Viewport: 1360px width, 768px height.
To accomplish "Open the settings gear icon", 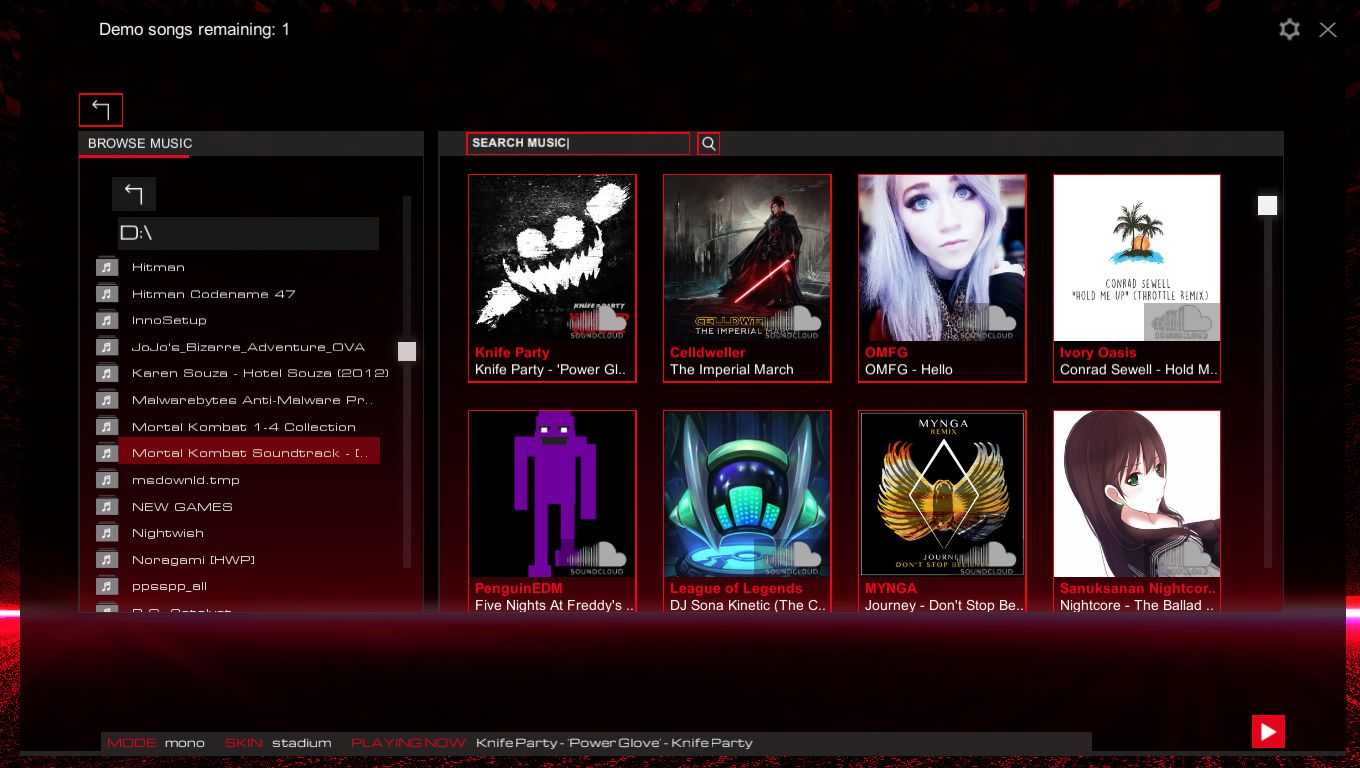I will 1289,30.
